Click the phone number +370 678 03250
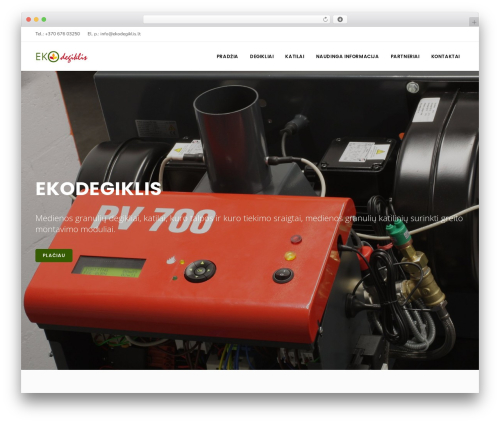Viewport: 500px width, 423px height. point(62,34)
